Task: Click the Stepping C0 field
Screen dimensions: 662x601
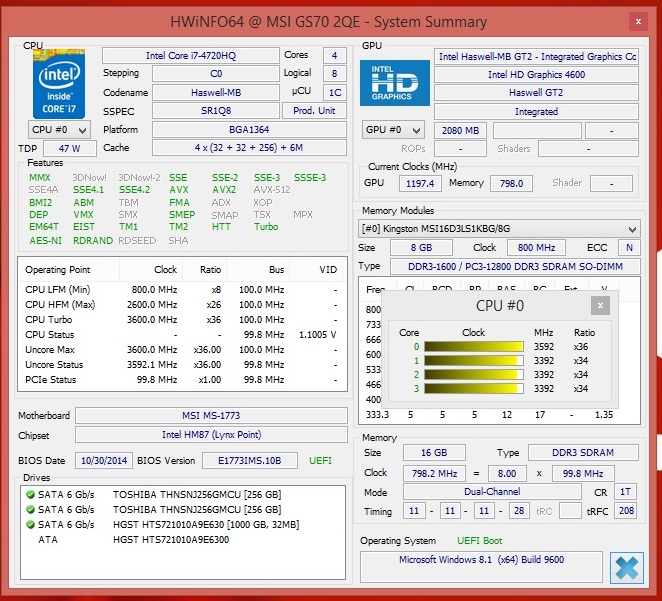Action: pyautogui.click(x=216, y=73)
